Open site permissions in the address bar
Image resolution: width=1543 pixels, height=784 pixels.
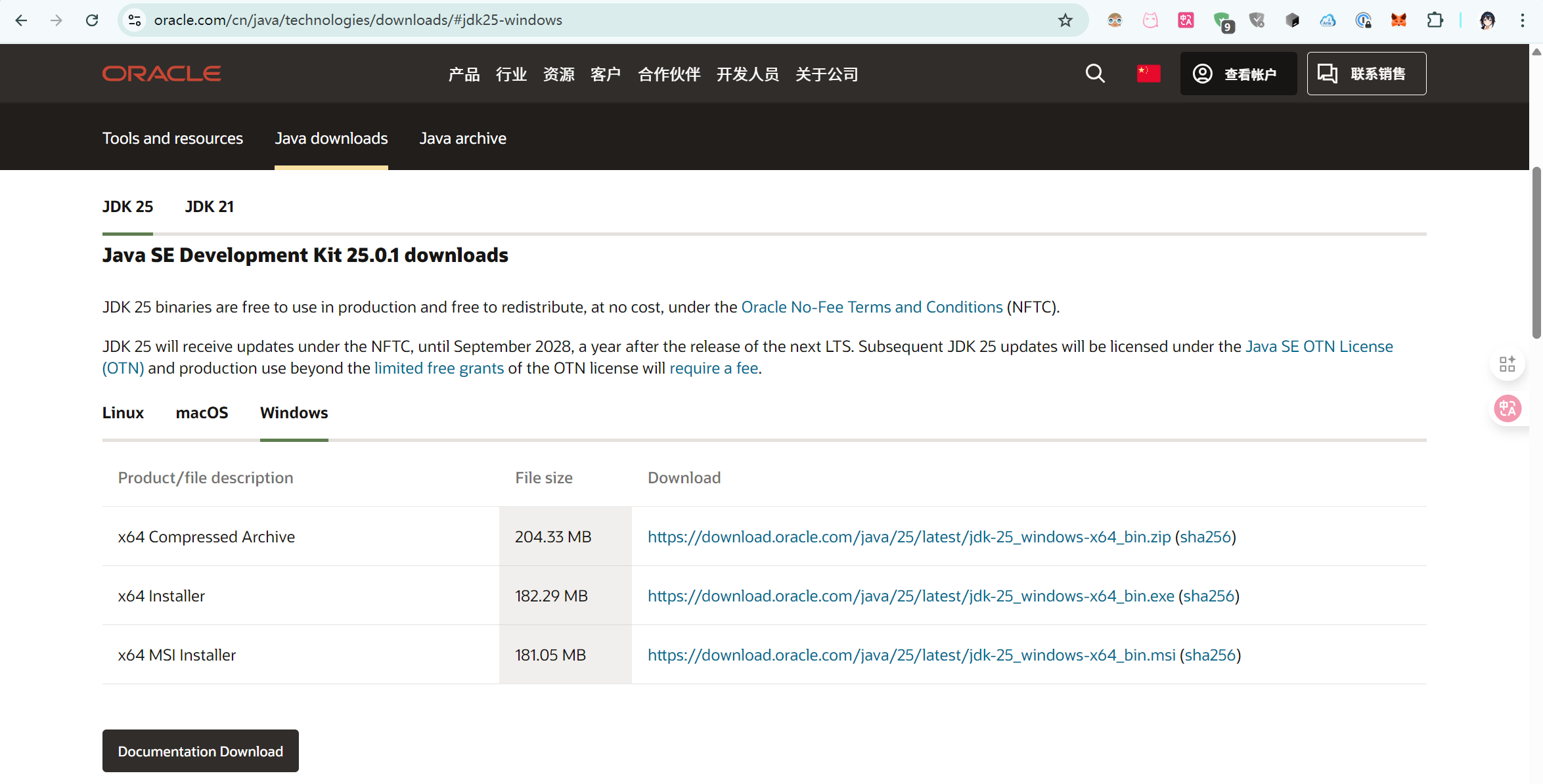coord(135,20)
